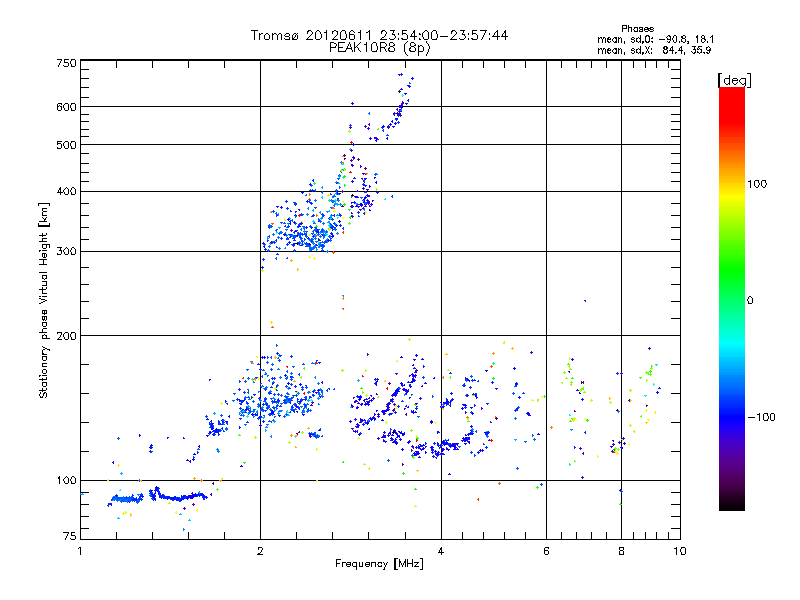Click the y-axis label "75"
800x600 pixels.
[x=70, y=536]
